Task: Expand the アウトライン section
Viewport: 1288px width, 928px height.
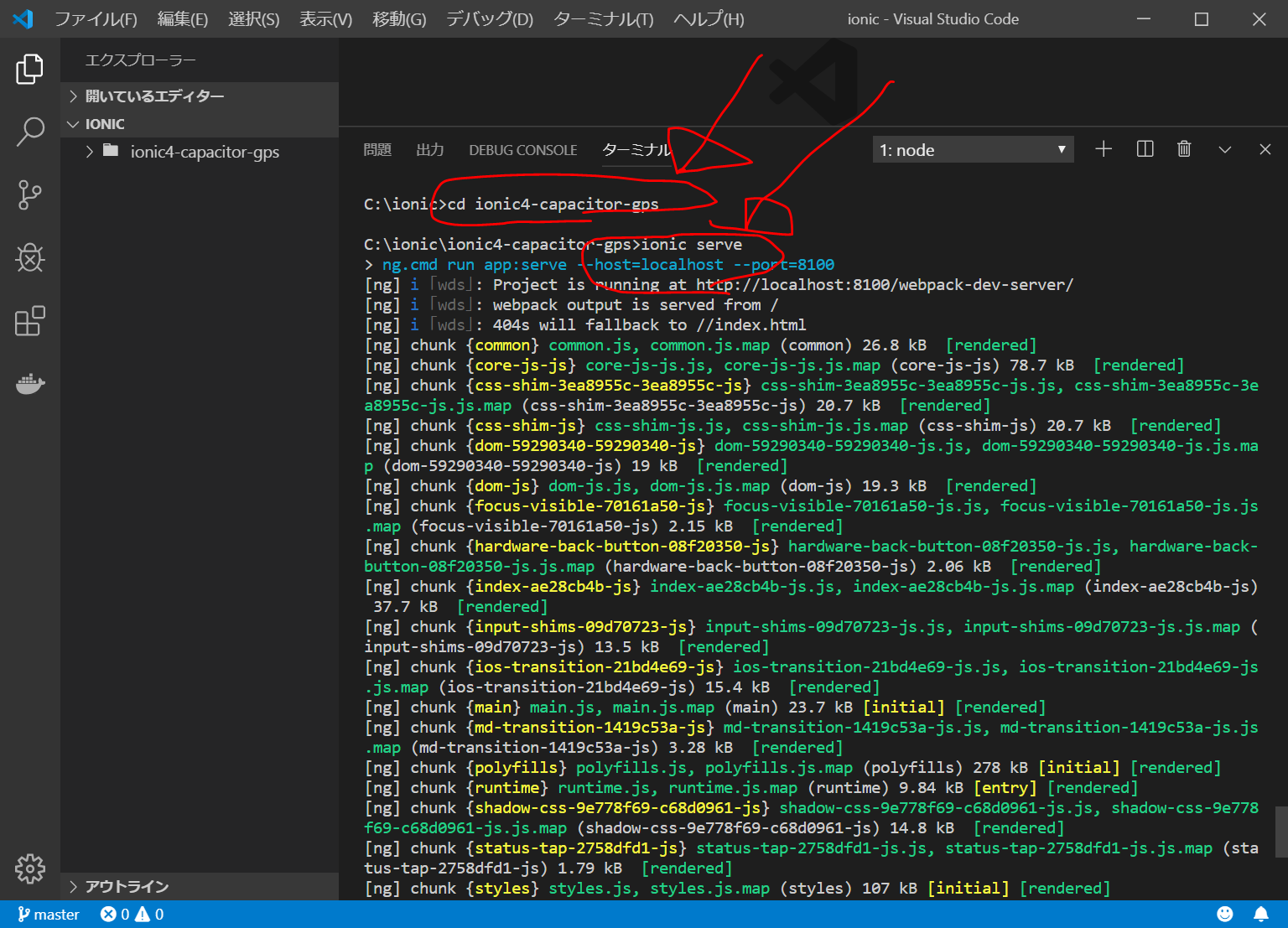Action: pos(127,887)
